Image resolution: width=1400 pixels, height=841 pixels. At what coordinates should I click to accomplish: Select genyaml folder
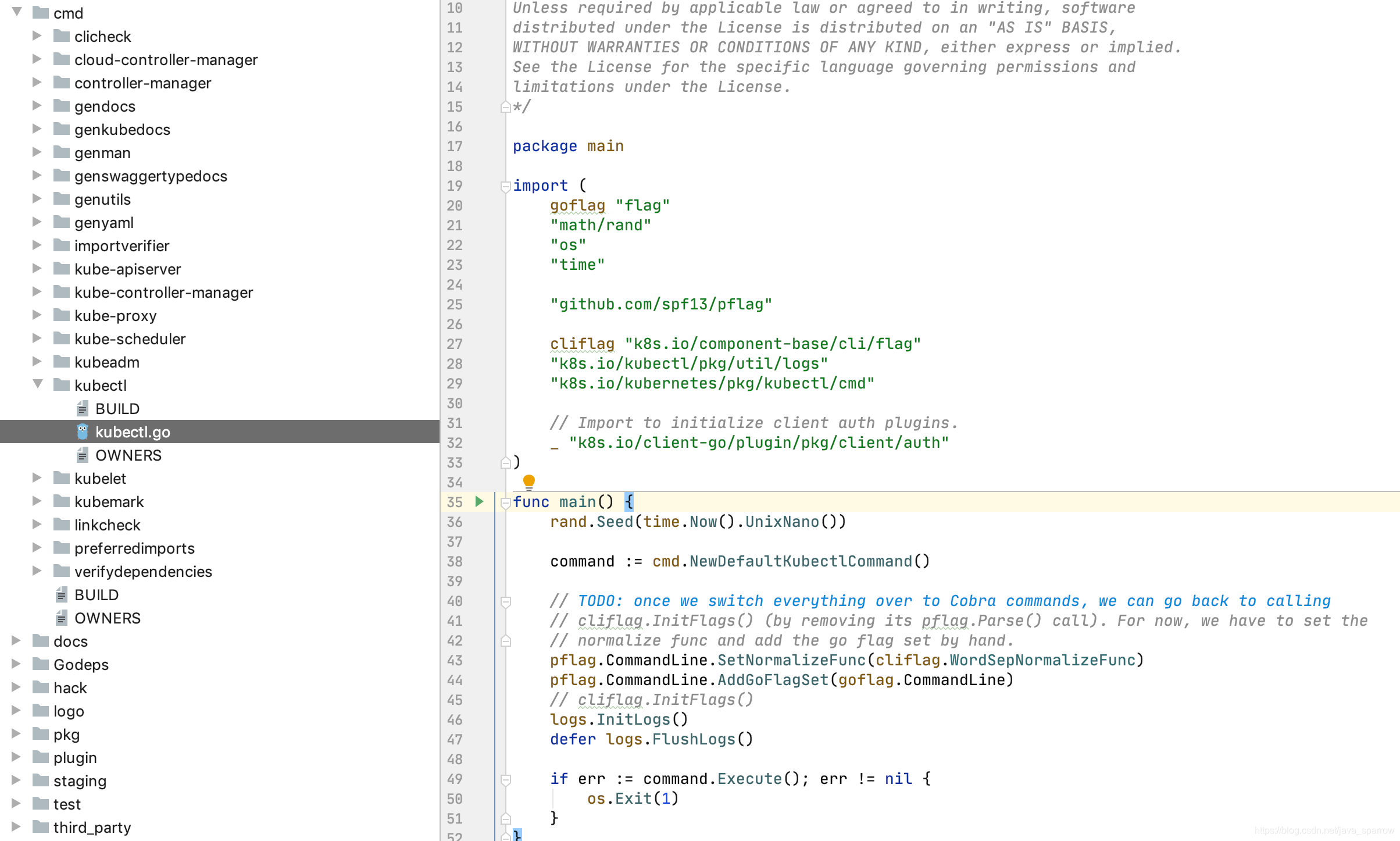(103, 223)
